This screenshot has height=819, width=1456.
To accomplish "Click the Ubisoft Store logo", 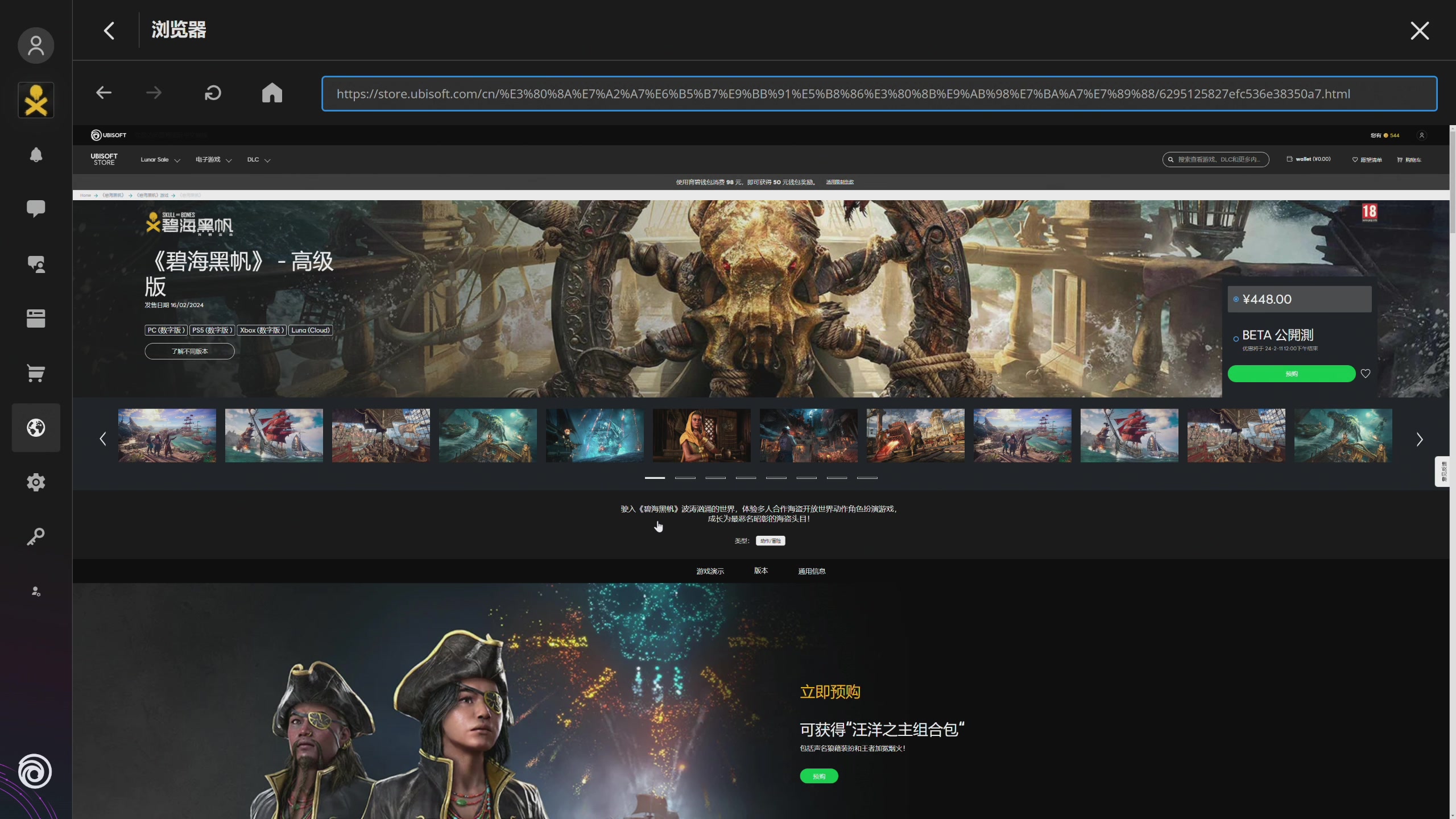I will click(x=104, y=159).
